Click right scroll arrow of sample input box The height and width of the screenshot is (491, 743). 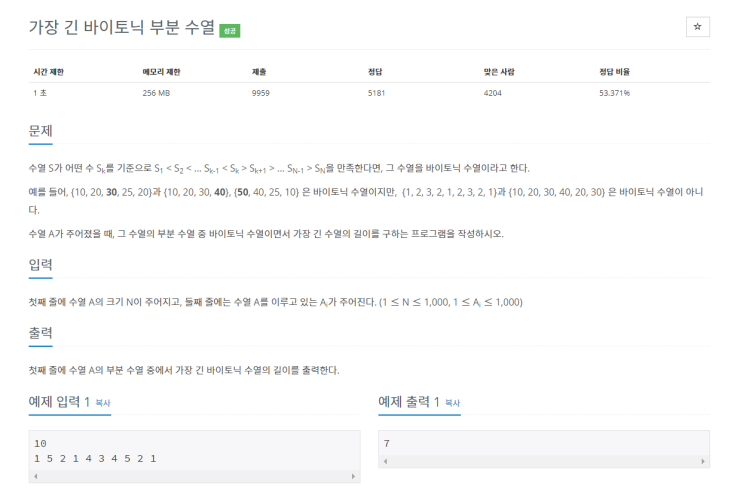pos(353,476)
